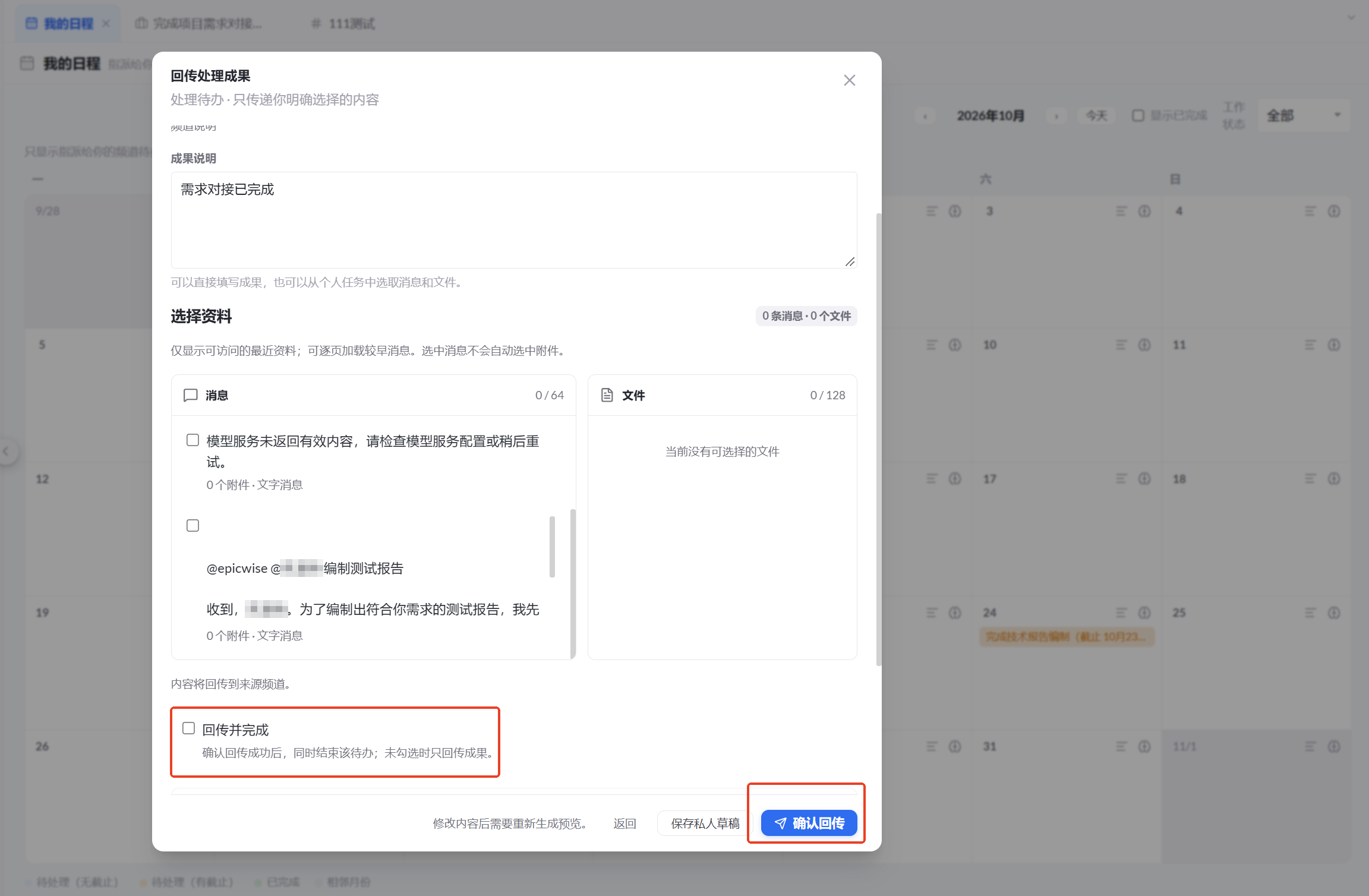This screenshot has height=896, width=1369.
Task: Click the 今天 button
Action: 1096,115
